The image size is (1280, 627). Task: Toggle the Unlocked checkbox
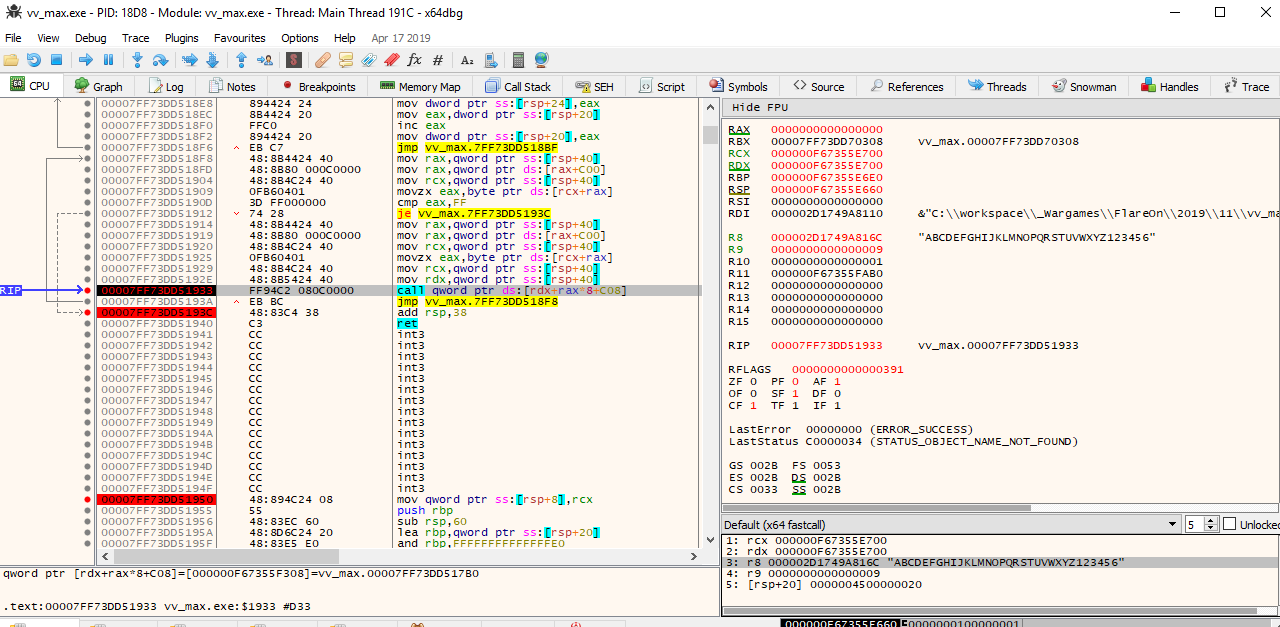coord(1229,525)
